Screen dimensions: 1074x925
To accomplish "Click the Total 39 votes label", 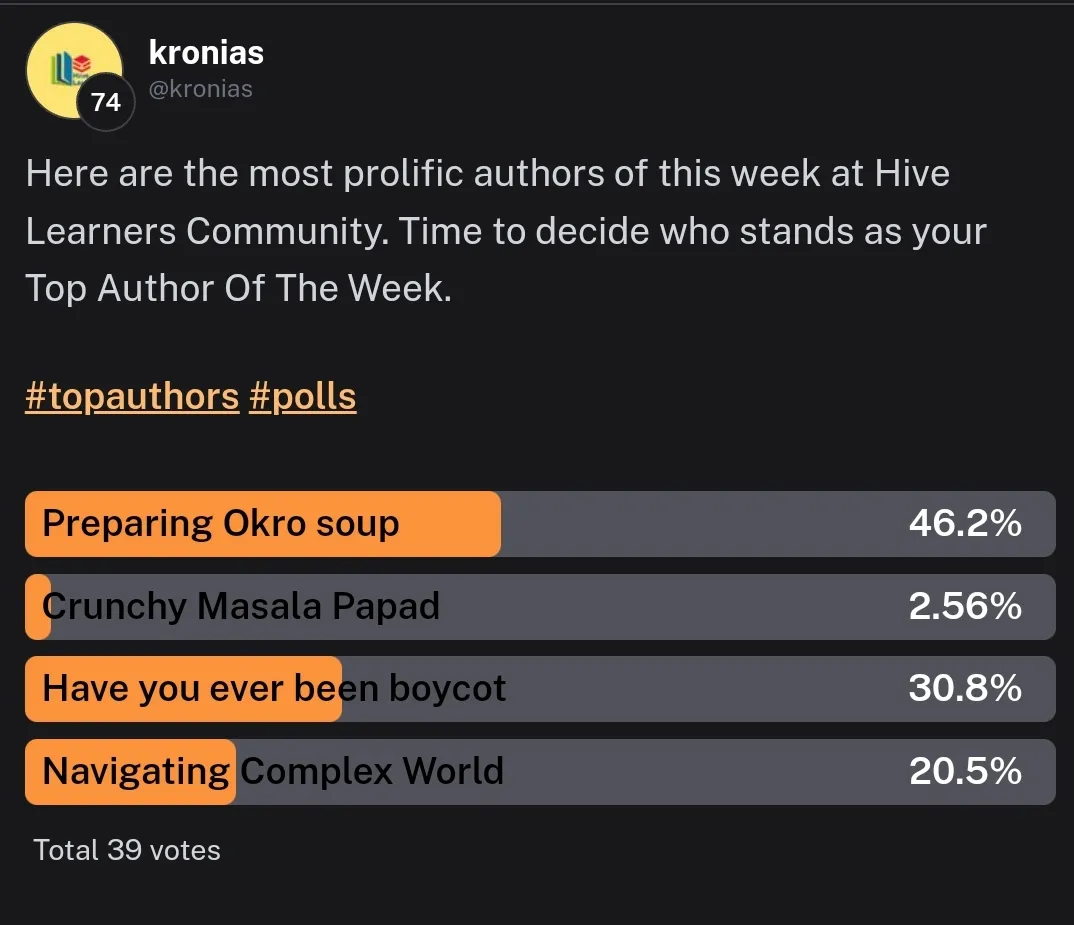I will point(127,850).
